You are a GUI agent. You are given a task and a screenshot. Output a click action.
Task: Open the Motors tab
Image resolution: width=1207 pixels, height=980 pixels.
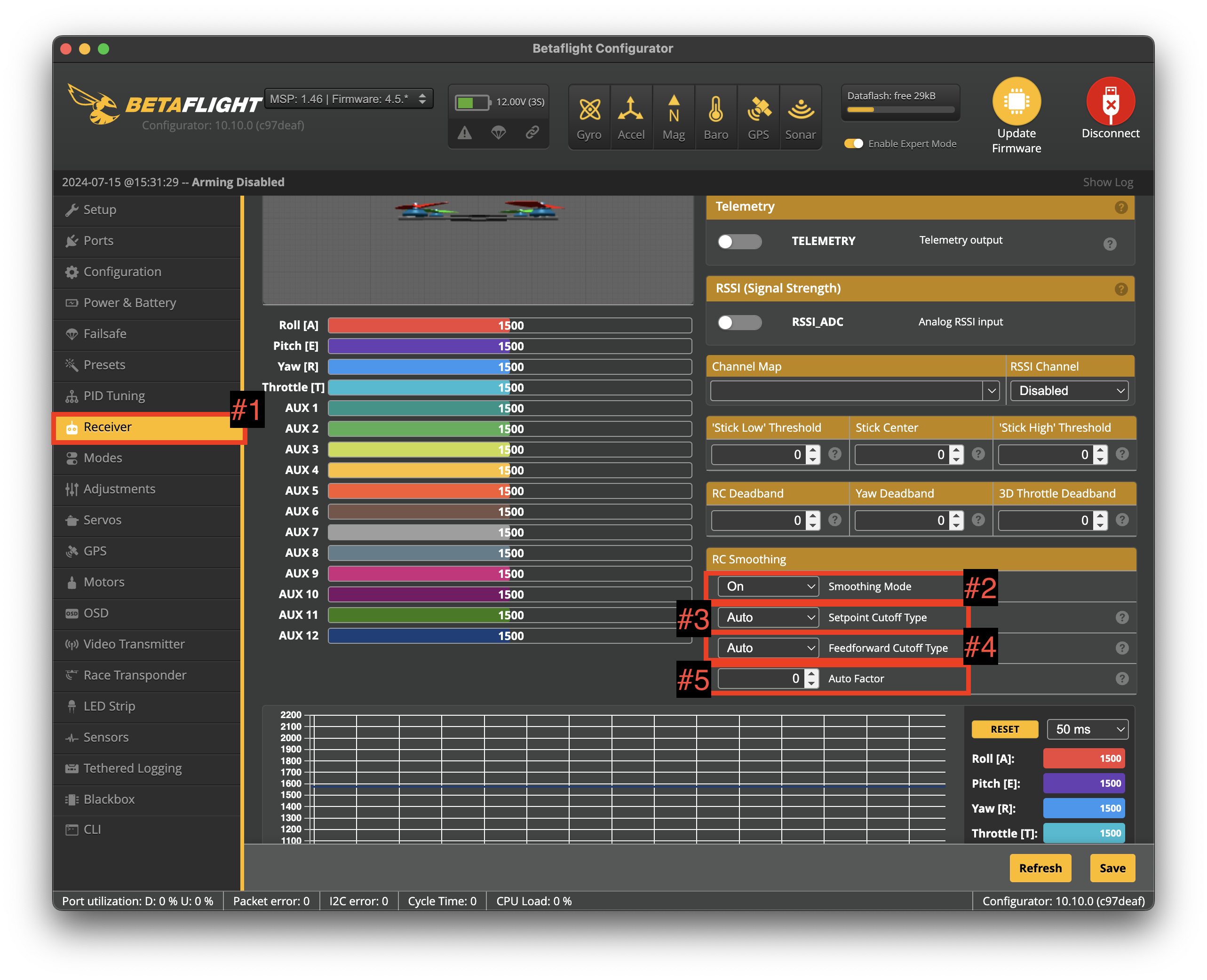[147, 582]
